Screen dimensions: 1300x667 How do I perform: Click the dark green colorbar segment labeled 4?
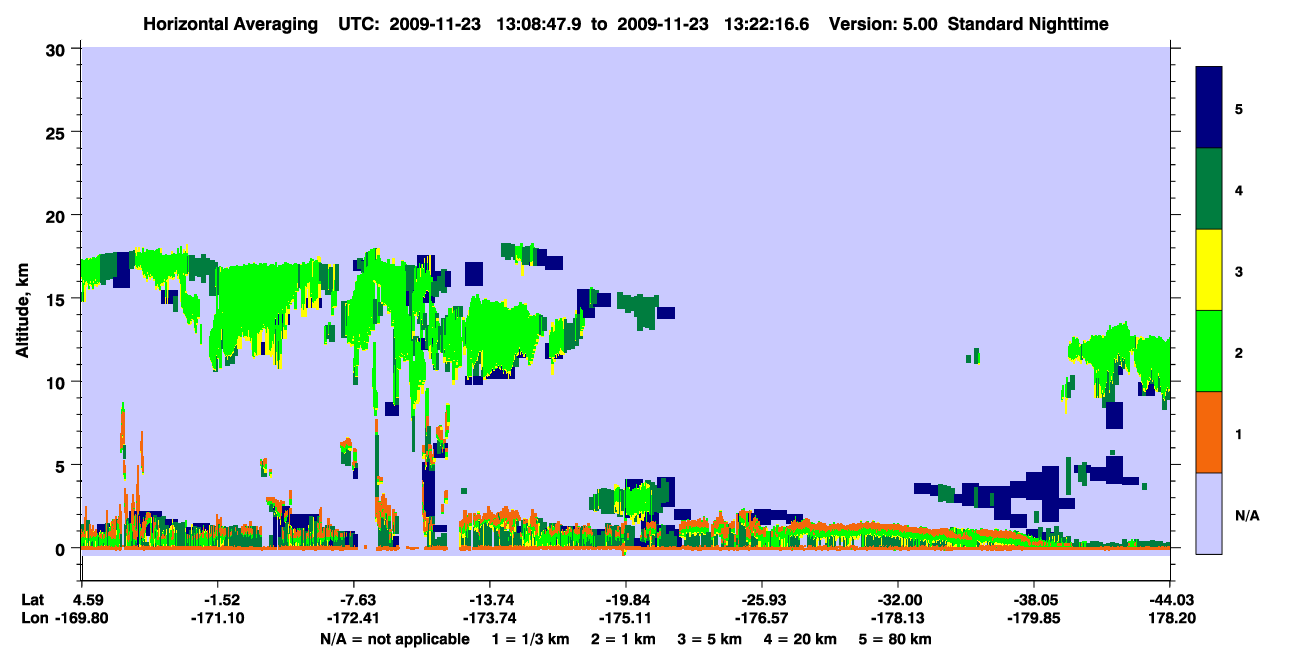(1209, 189)
